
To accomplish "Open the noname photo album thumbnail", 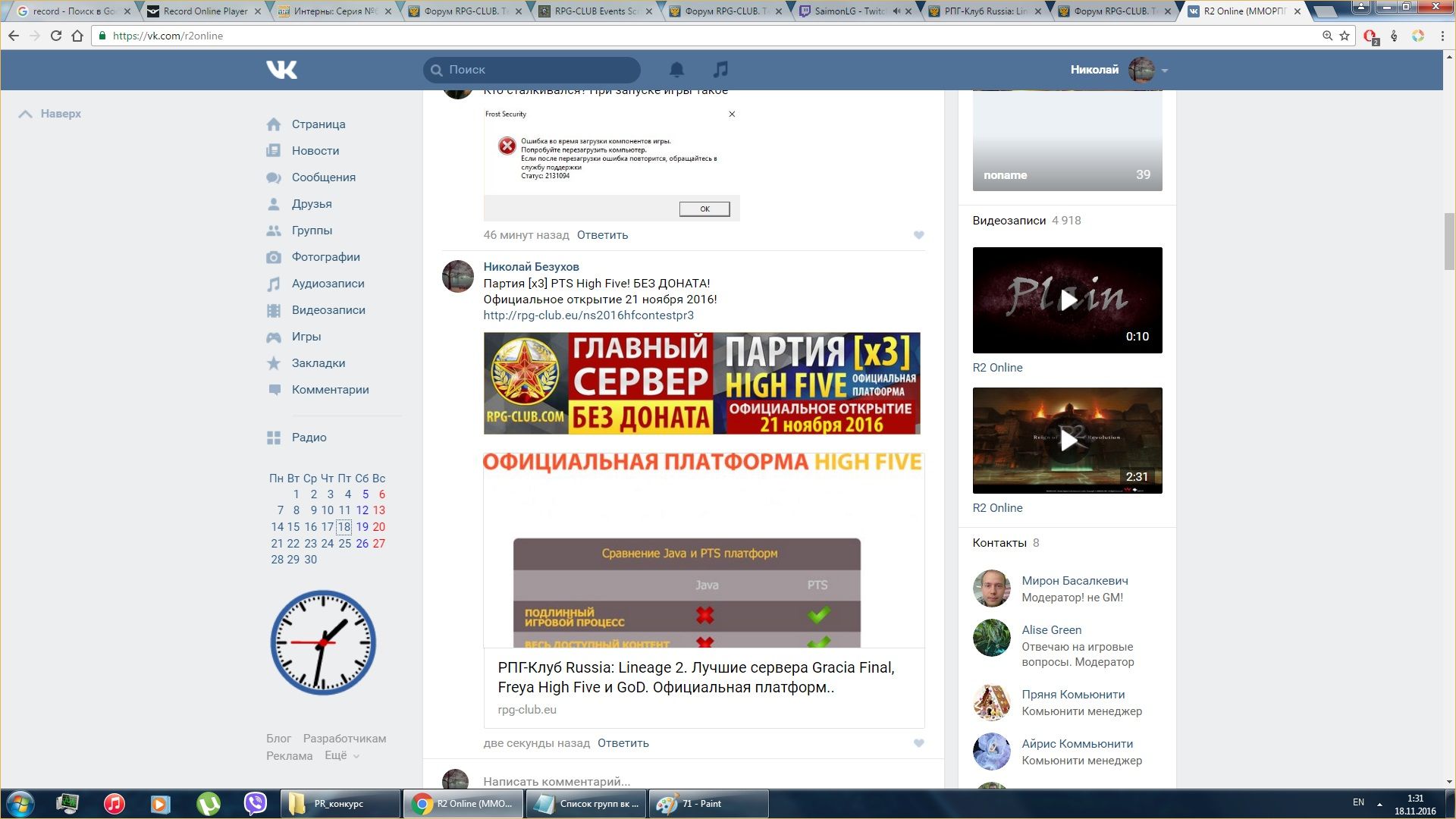I will (x=1067, y=140).
